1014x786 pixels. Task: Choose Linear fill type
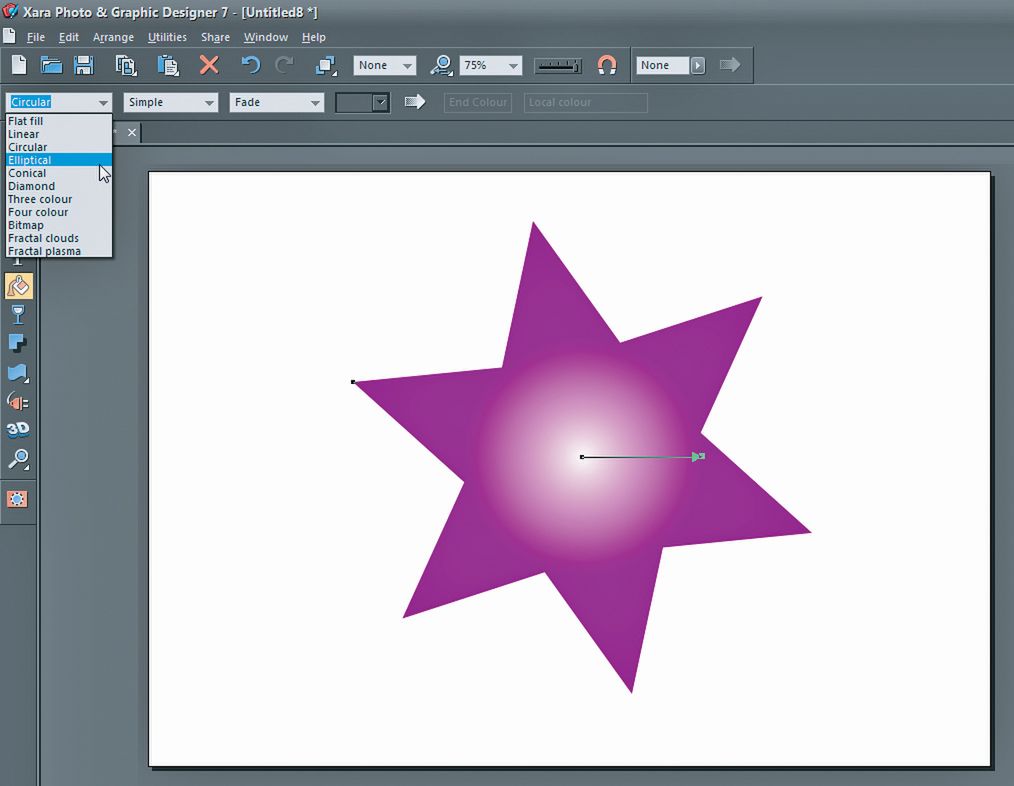point(59,134)
